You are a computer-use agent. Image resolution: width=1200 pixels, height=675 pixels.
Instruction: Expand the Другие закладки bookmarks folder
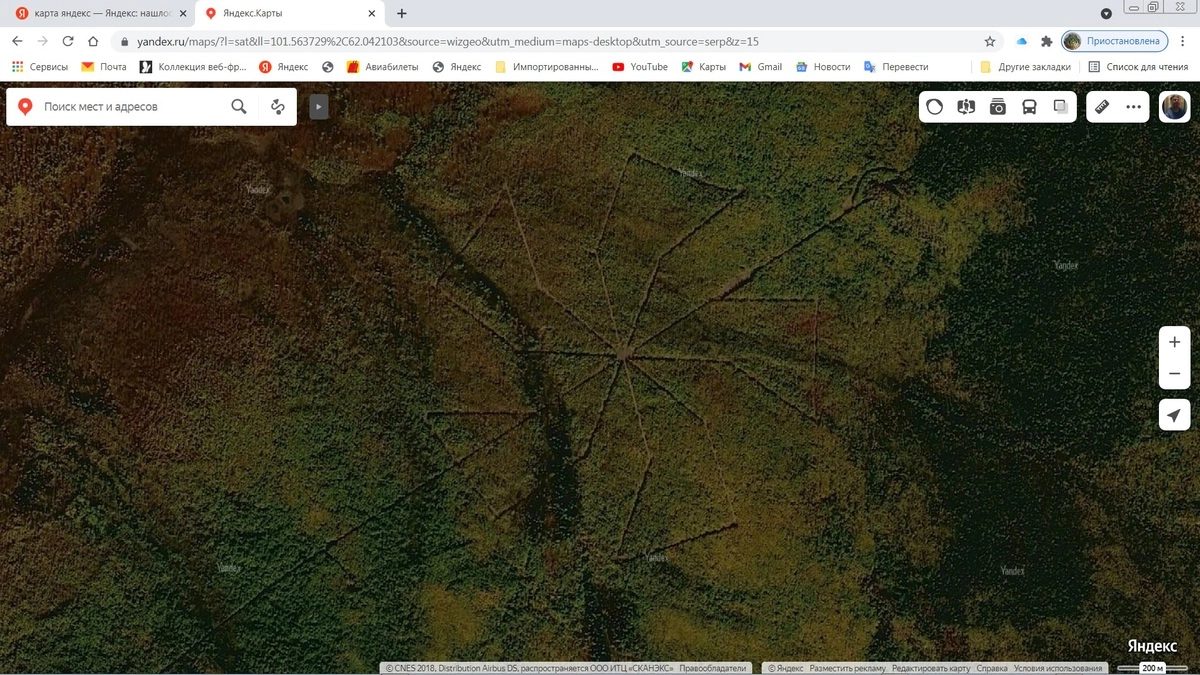1025,67
